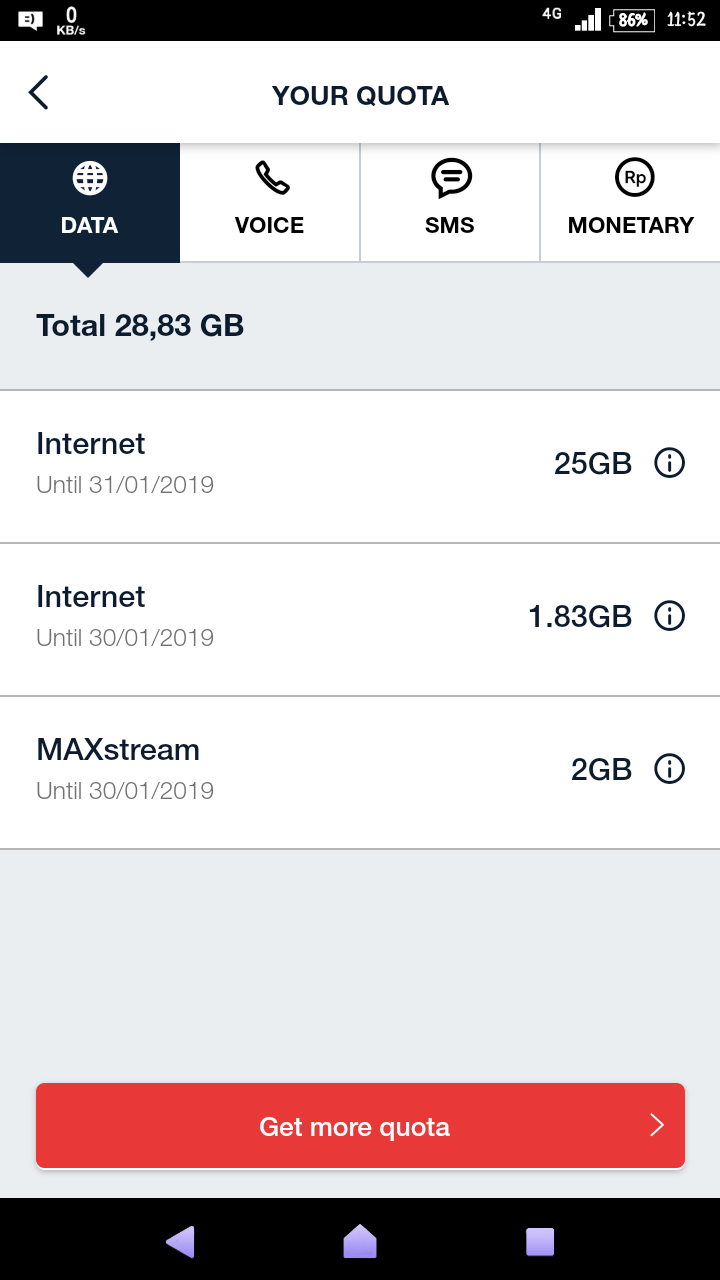Open the MAXstream quota row
The image size is (720, 1280).
[300, 769]
